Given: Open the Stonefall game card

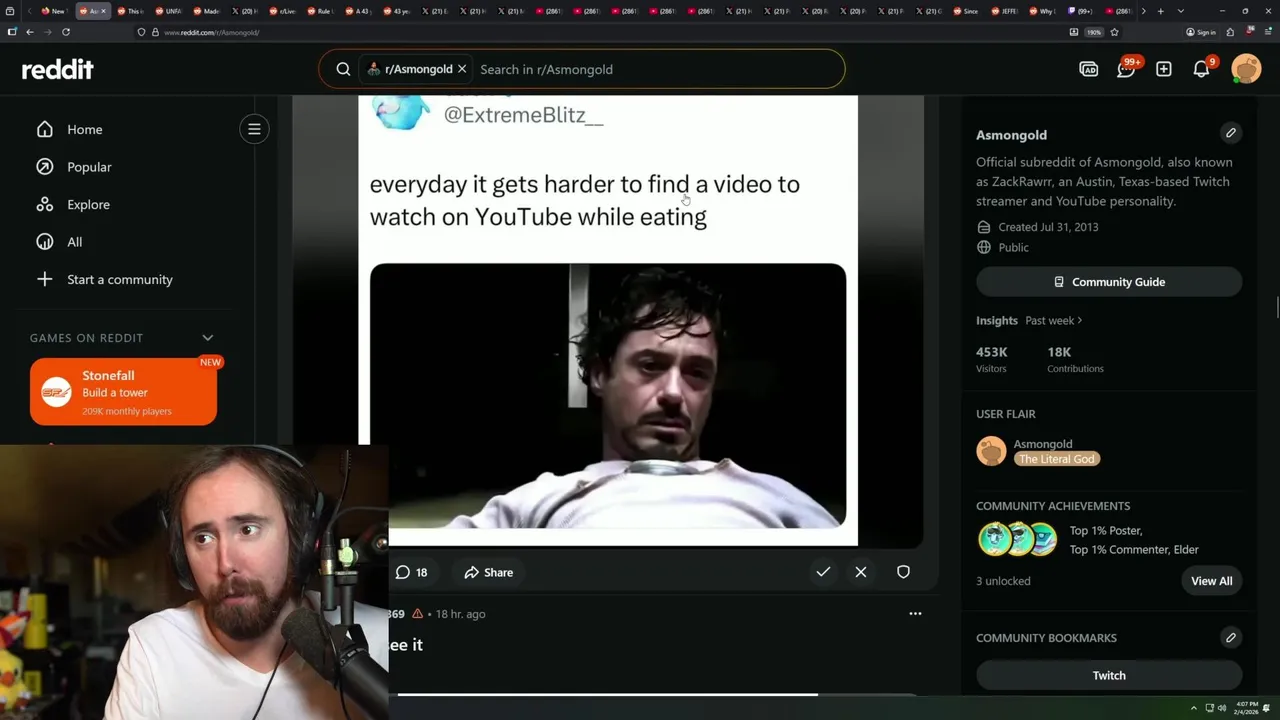Looking at the screenshot, I should tap(123, 392).
